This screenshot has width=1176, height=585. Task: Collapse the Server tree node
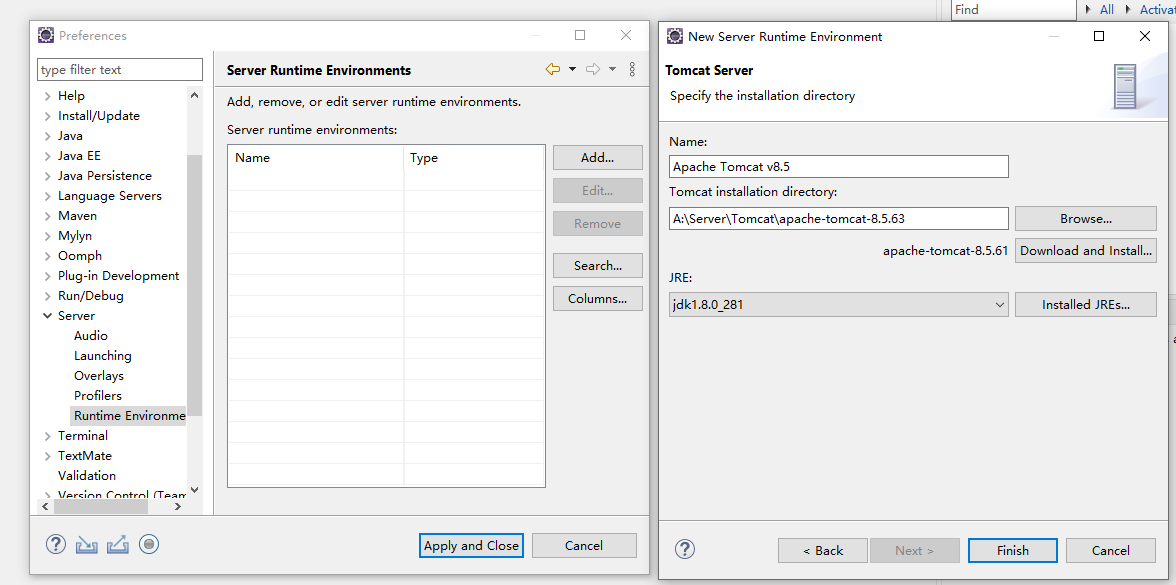pyautogui.click(x=48, y=316)
